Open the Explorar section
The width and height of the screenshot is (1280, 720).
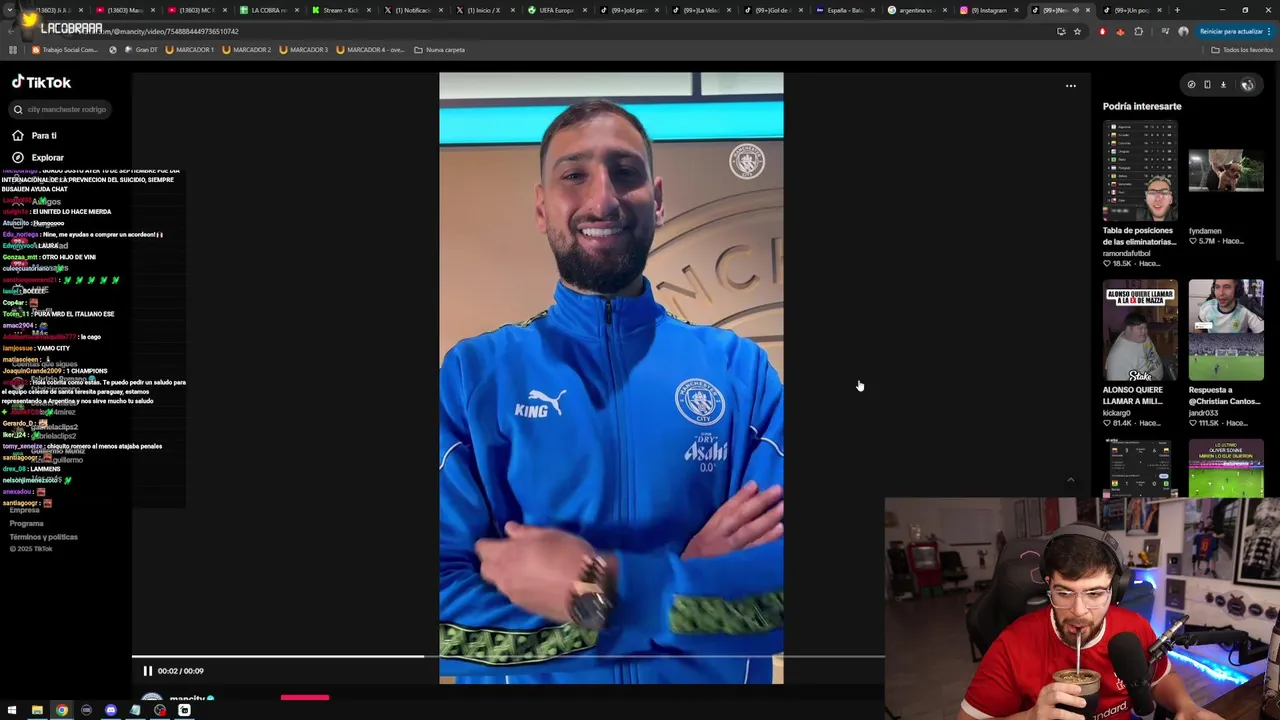coord(38,157)
